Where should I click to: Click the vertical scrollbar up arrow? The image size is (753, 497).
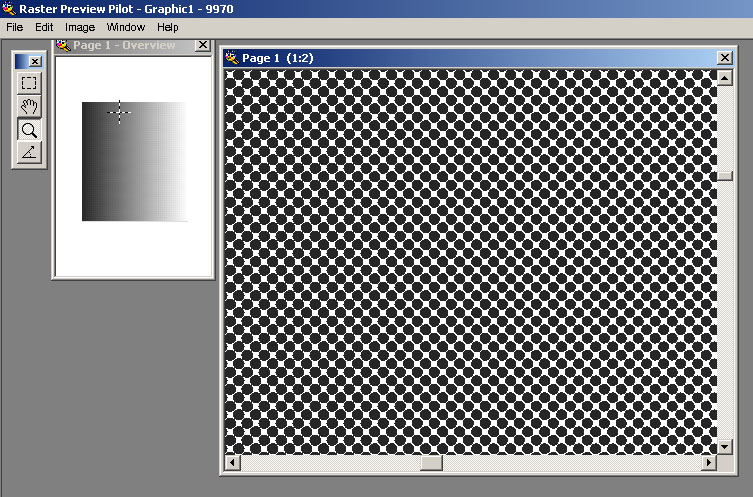(725, 77)
